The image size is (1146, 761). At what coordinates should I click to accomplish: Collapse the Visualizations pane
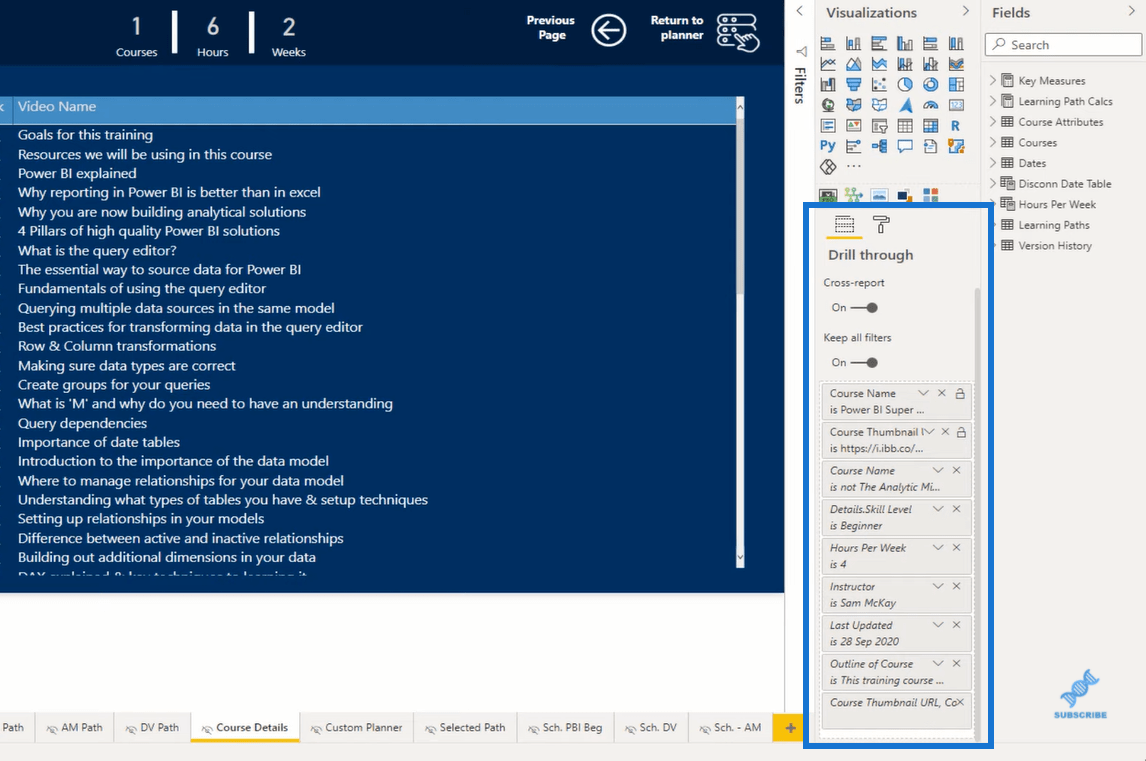(x=965, y=12)
